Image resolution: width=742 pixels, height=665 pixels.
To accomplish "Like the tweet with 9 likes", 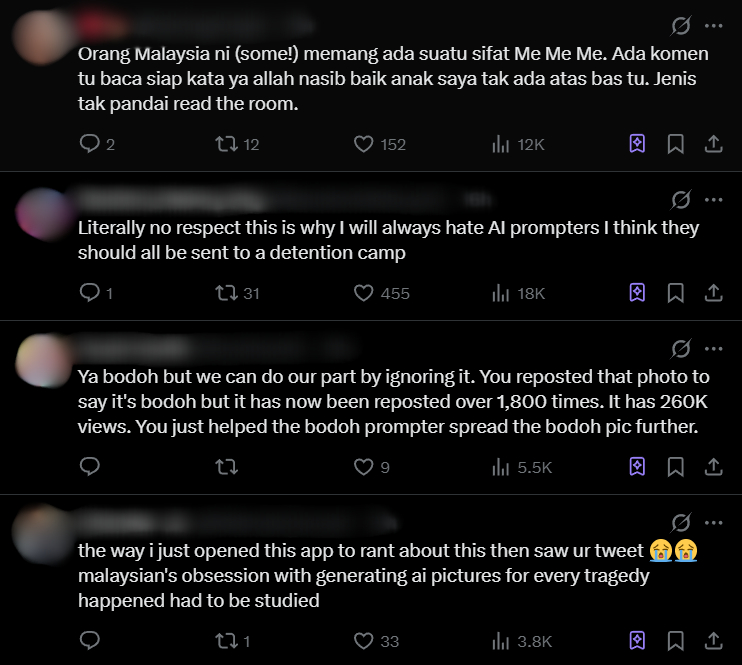I will coord(364,466).
